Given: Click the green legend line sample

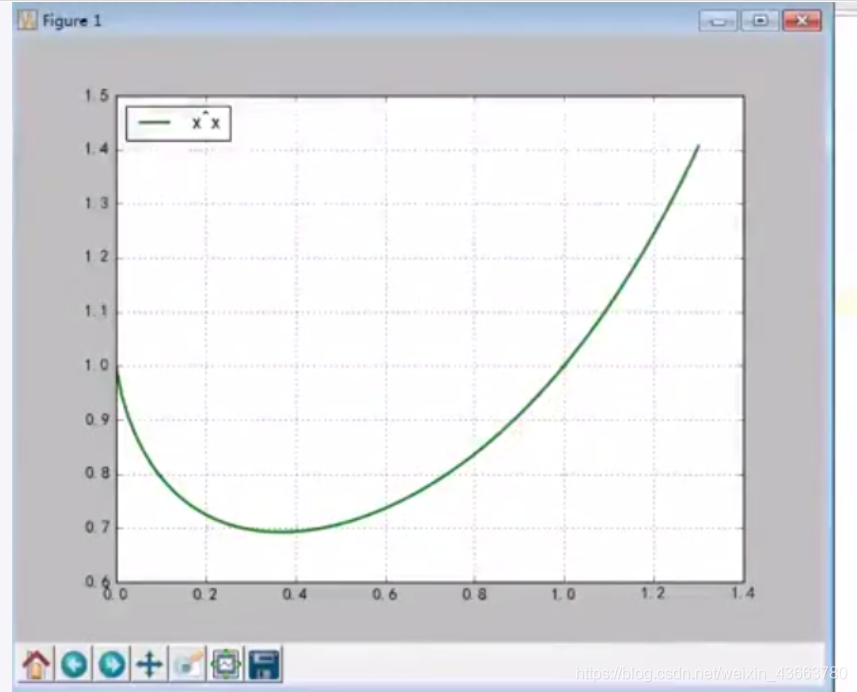Looking at the screenshot, I should [154, 122].
